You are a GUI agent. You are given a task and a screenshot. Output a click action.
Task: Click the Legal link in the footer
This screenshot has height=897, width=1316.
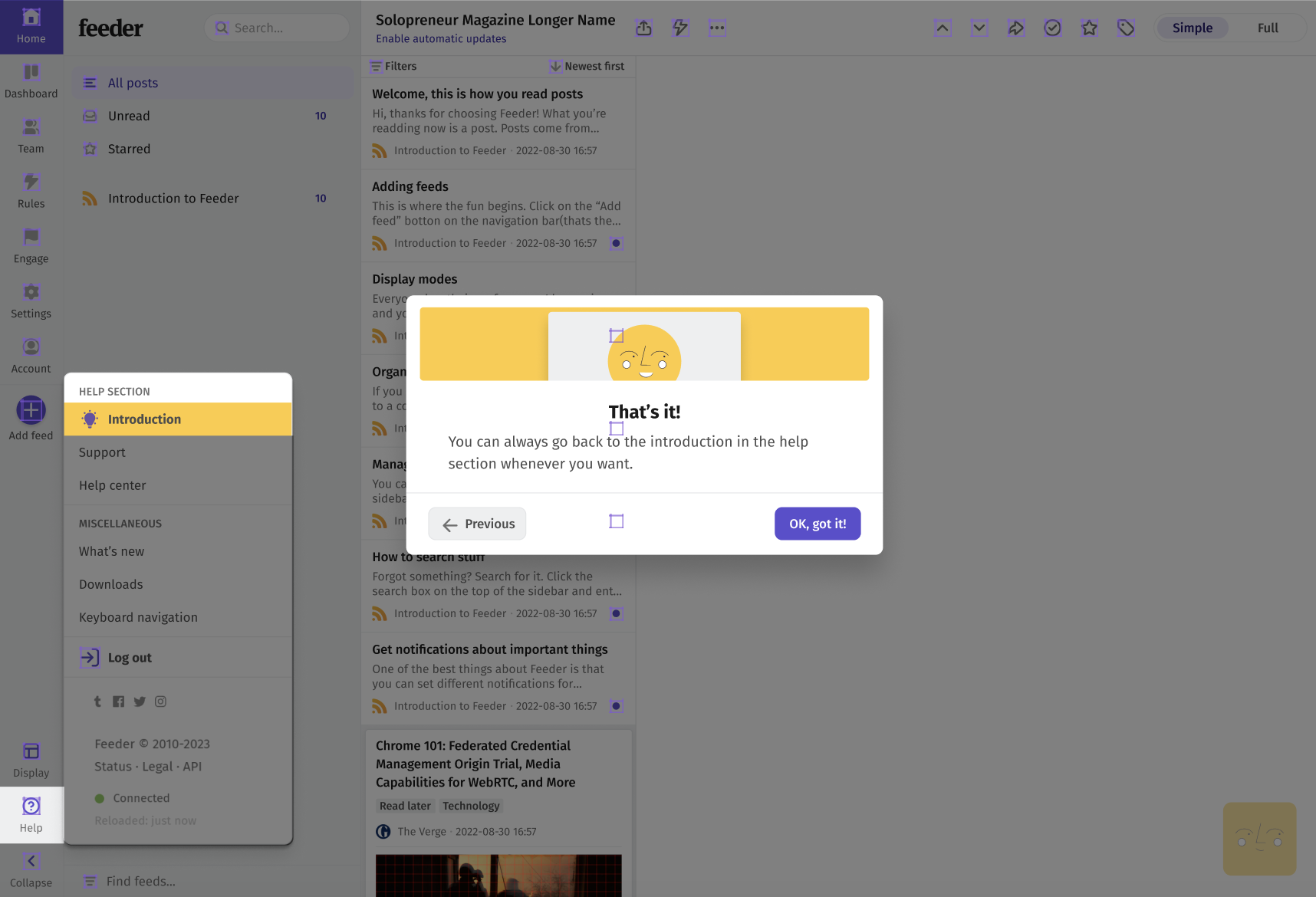[157, 767]
